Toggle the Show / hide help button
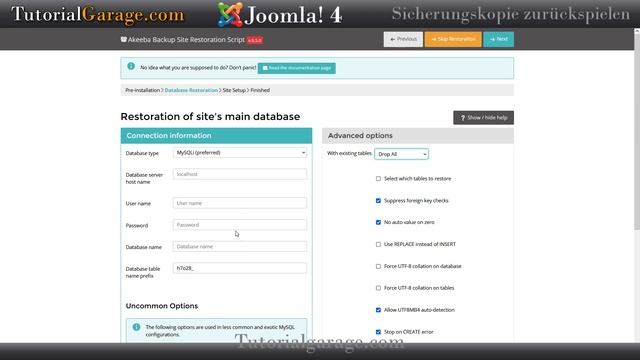 coord(483,118)
